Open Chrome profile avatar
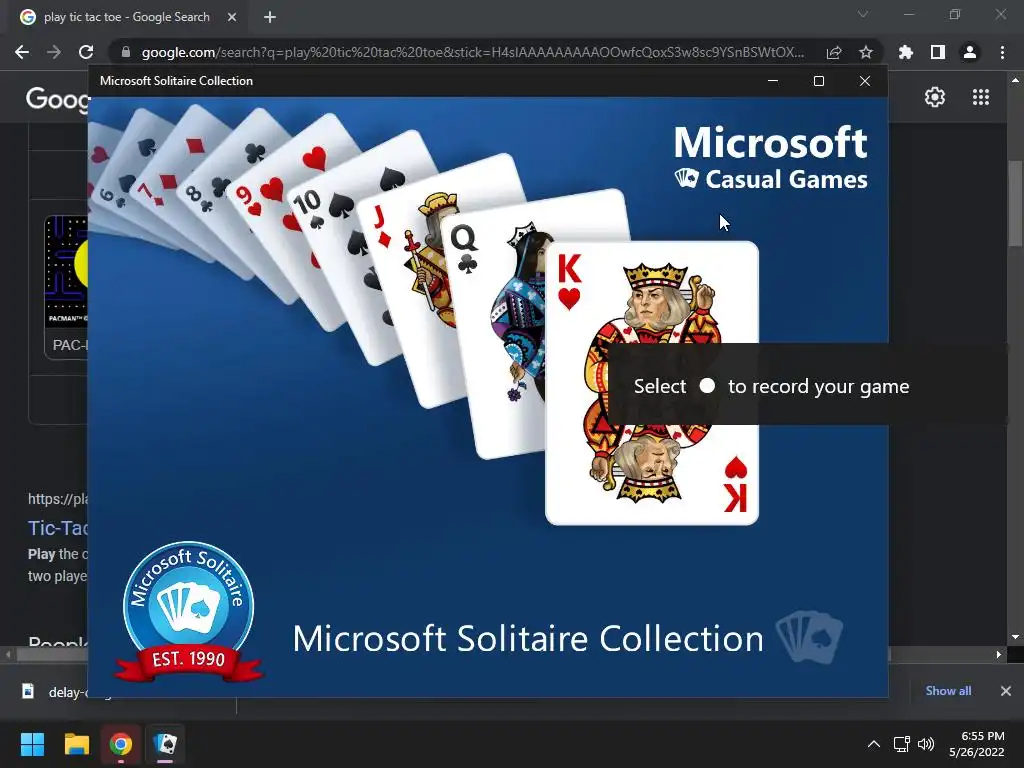Screen dimensions: 1024x768 point(970,52)
